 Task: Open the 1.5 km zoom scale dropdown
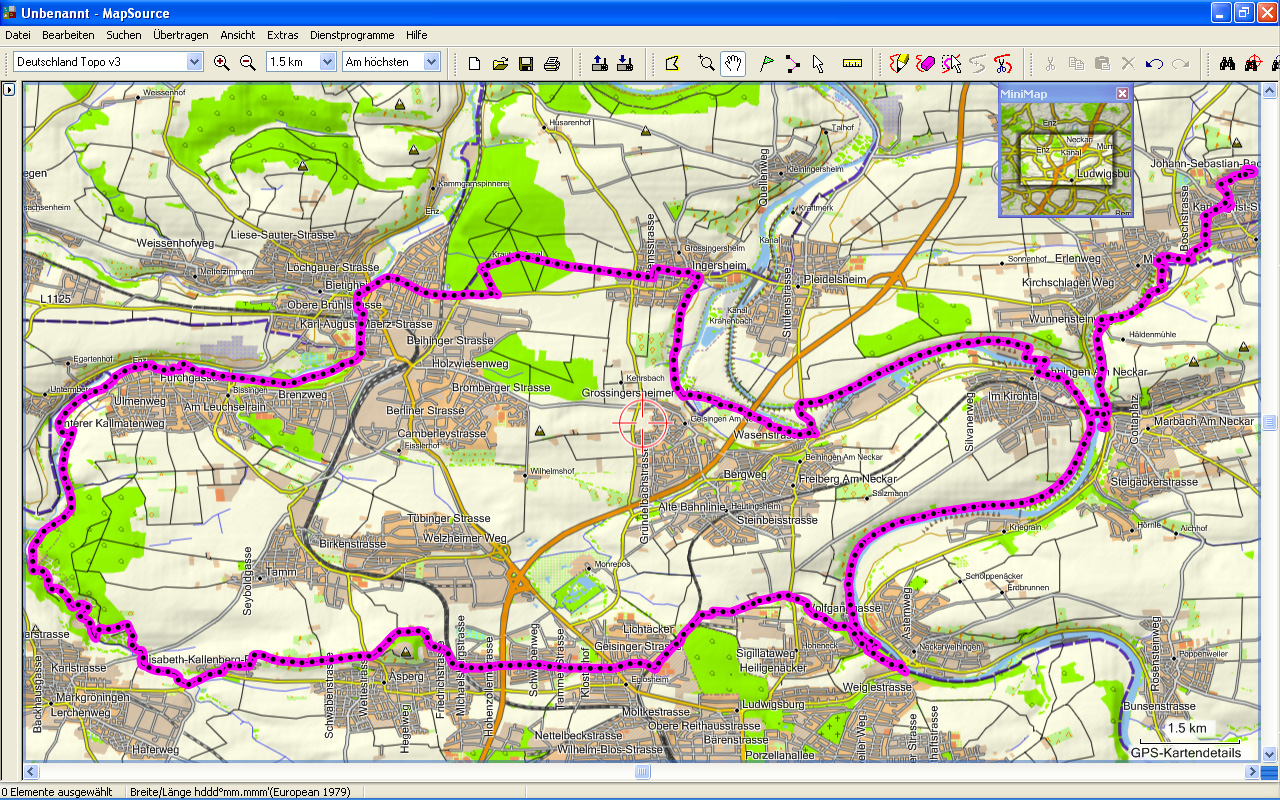pos(327,62)
